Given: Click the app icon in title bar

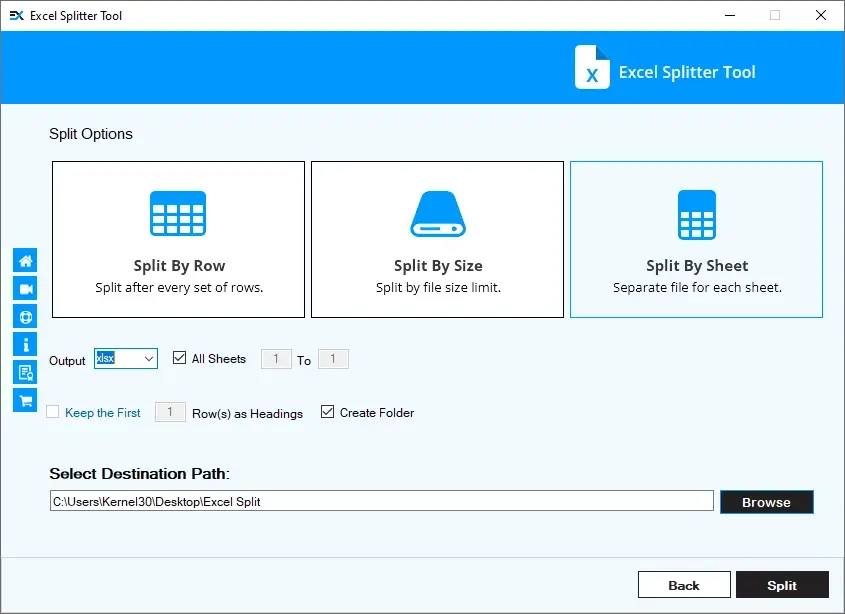Looking at the screenshot, I should click(16, 16).
